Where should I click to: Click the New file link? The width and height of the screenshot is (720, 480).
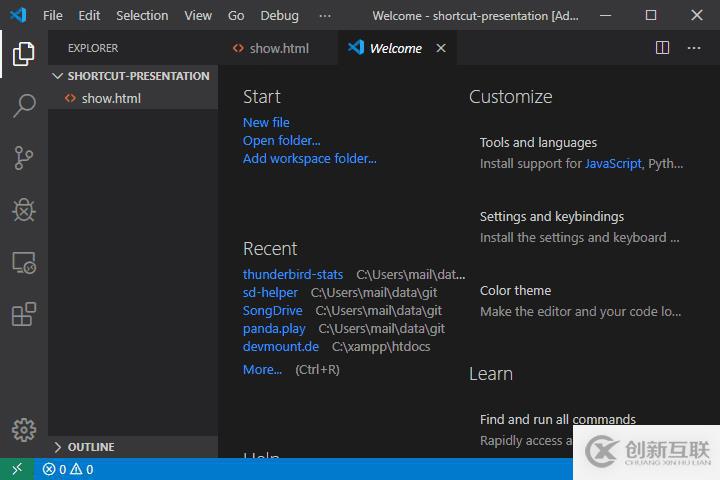coord(266,122)
